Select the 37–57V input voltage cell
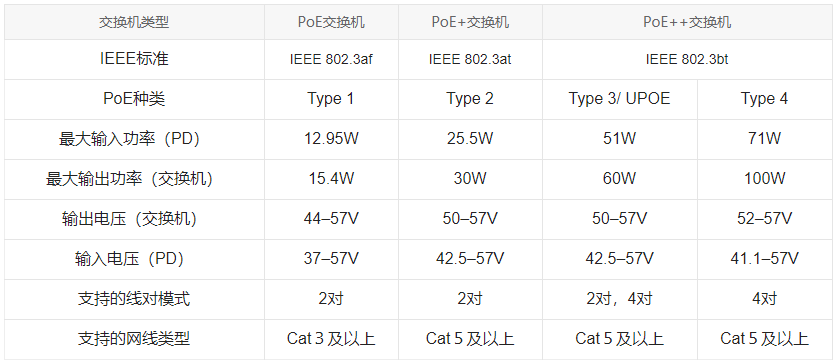Viewport: 837px width, 364px height. 331,259
